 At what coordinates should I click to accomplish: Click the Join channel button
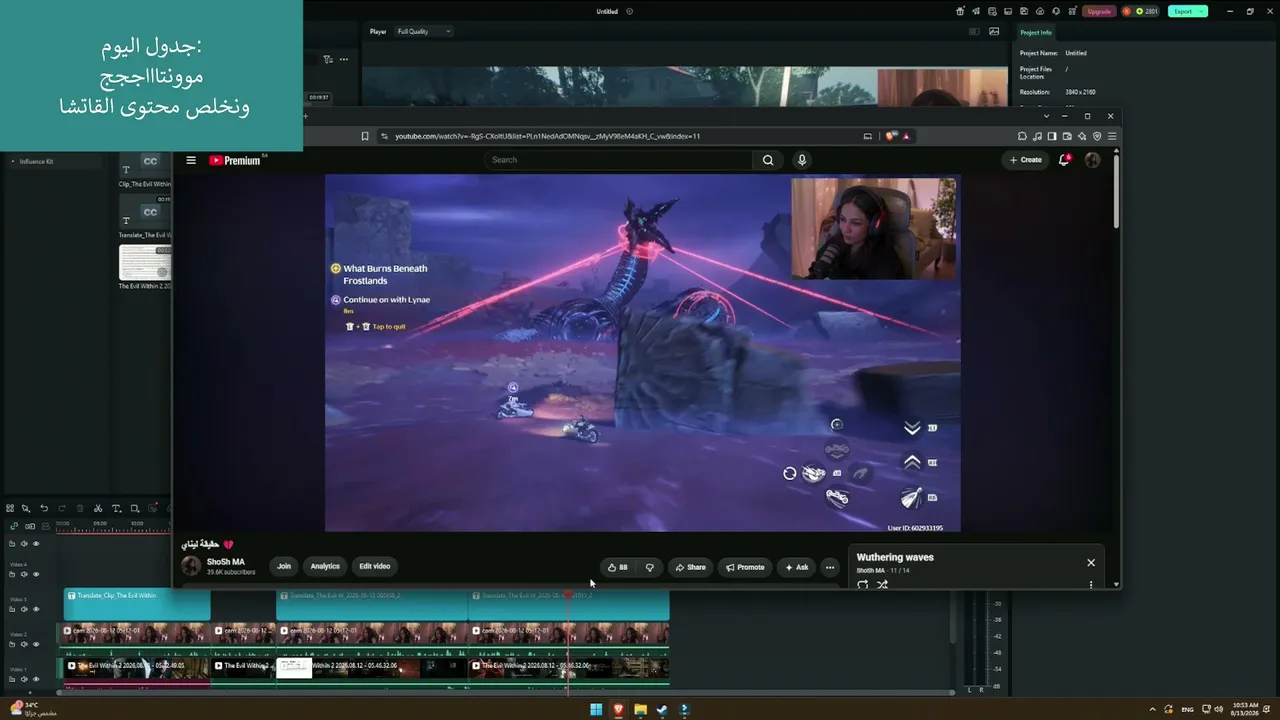click(x=284, y=567)
